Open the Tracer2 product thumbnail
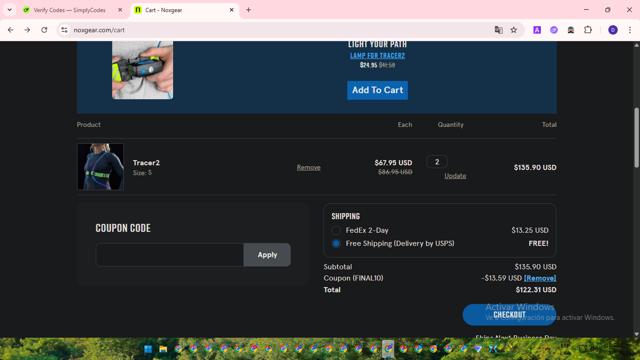640x360 pixels. pos(100,167)
